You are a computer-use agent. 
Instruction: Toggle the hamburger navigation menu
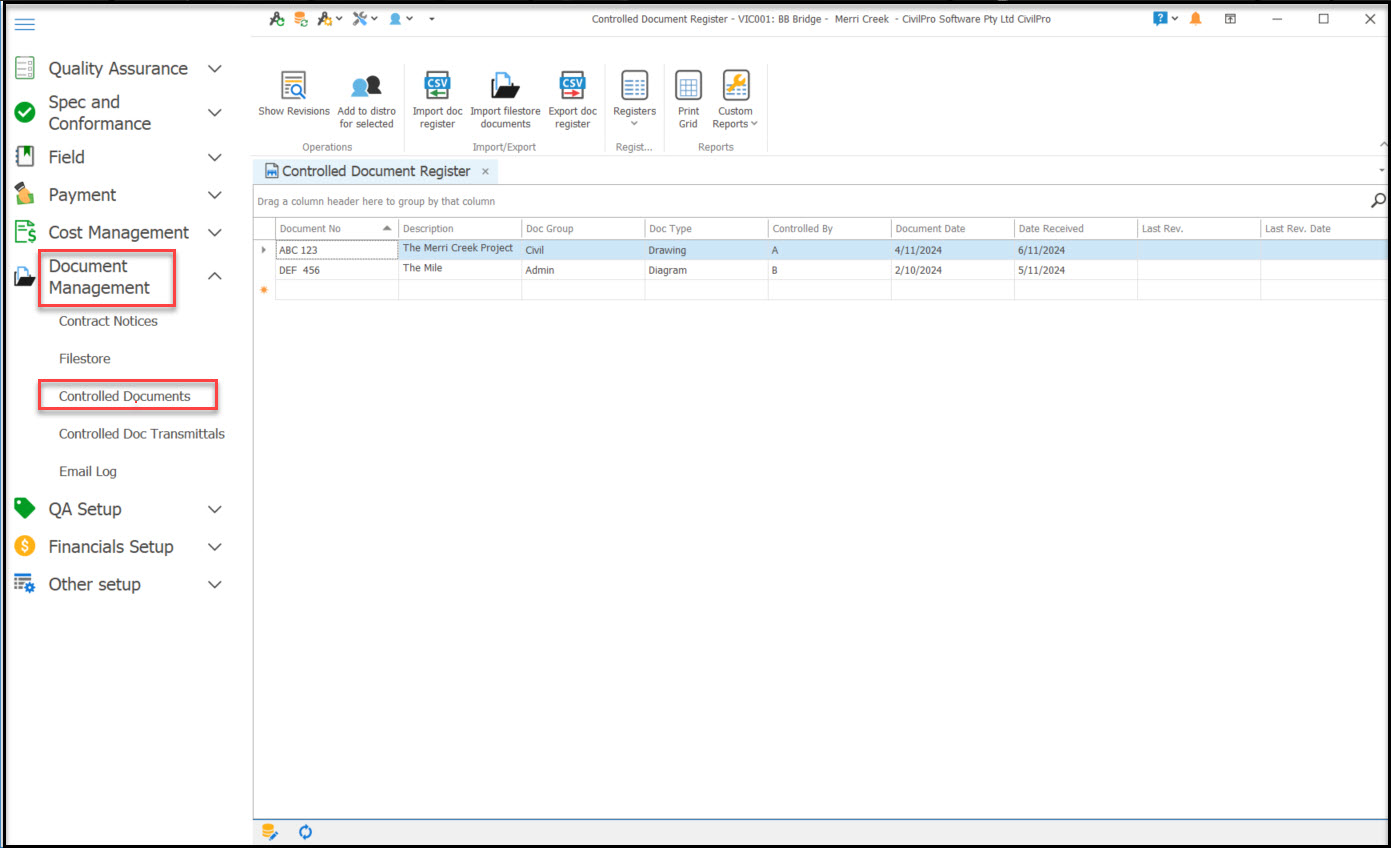[25, 24]
